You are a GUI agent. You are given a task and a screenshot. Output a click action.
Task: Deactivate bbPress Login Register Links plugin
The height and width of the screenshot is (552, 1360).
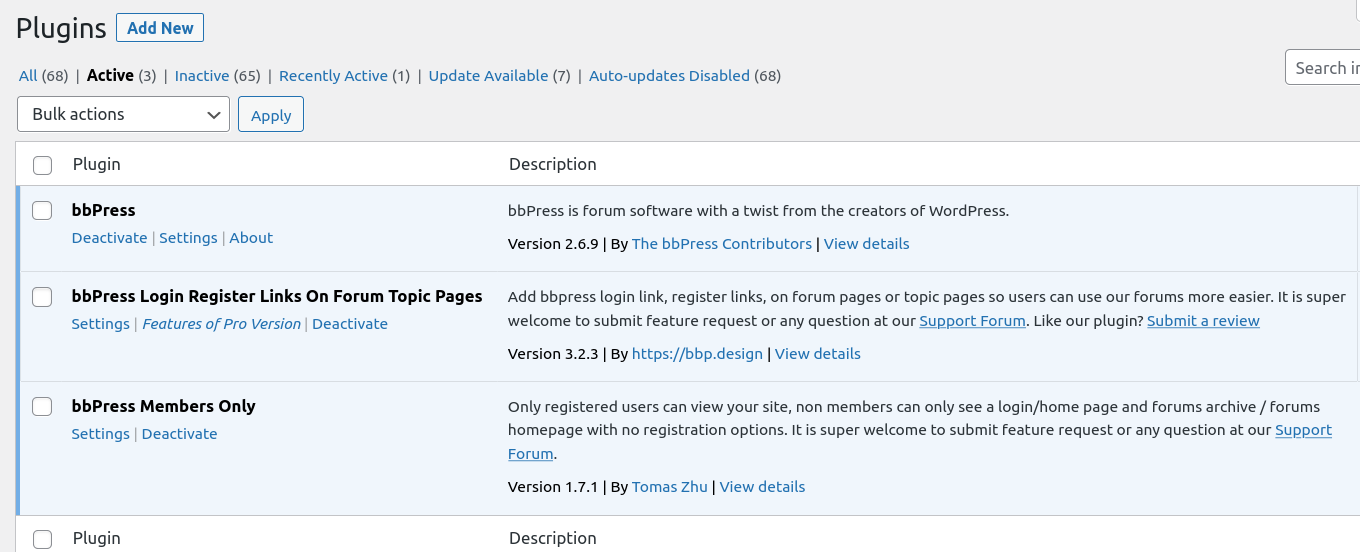[350, 324]
